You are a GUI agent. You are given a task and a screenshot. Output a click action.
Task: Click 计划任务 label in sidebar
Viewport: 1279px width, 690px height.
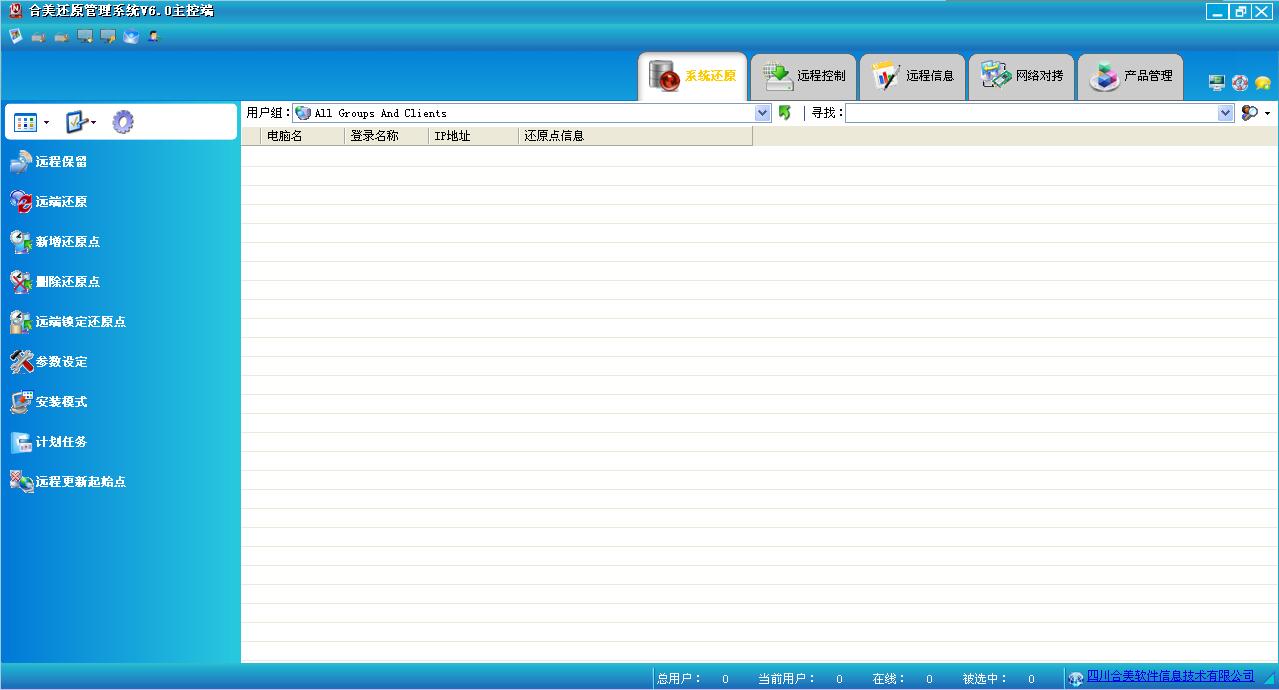pos(62,442)
